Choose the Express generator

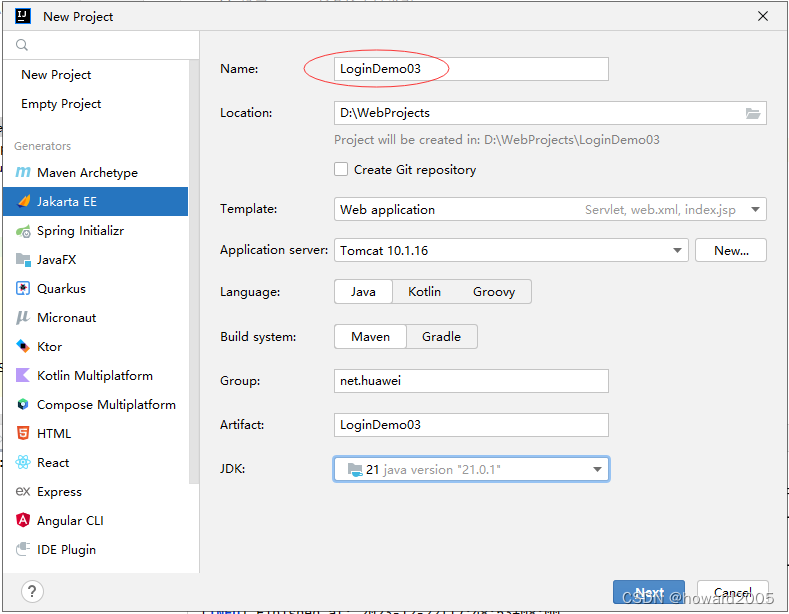96,492
